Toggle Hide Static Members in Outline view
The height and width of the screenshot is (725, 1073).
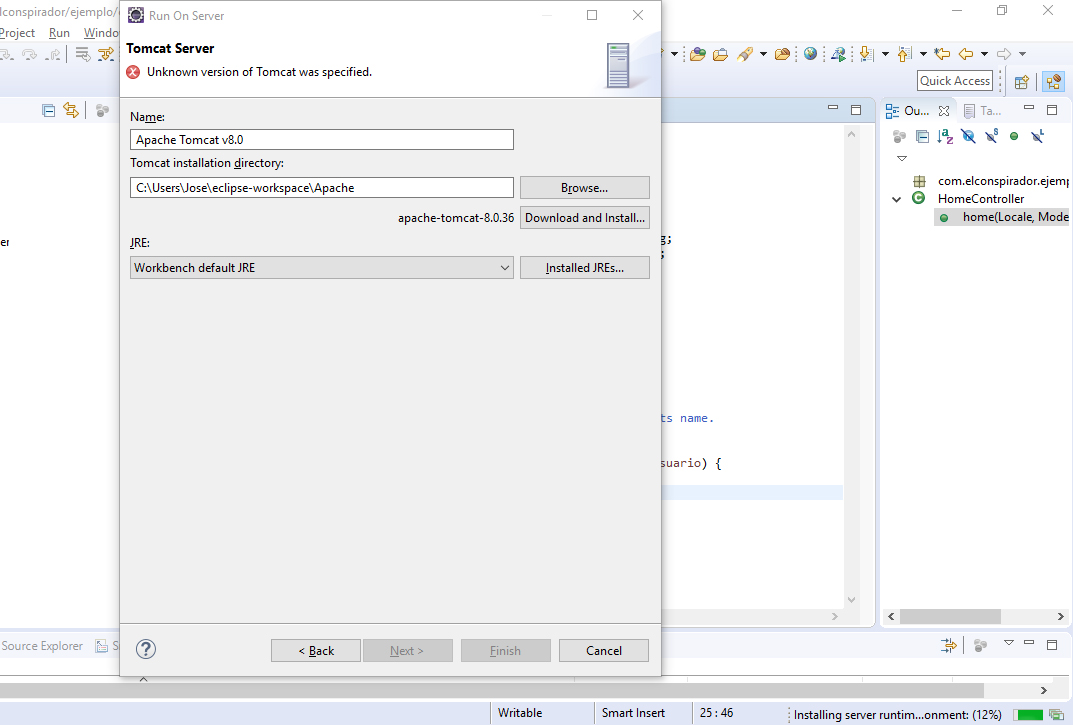pos(992,136)
